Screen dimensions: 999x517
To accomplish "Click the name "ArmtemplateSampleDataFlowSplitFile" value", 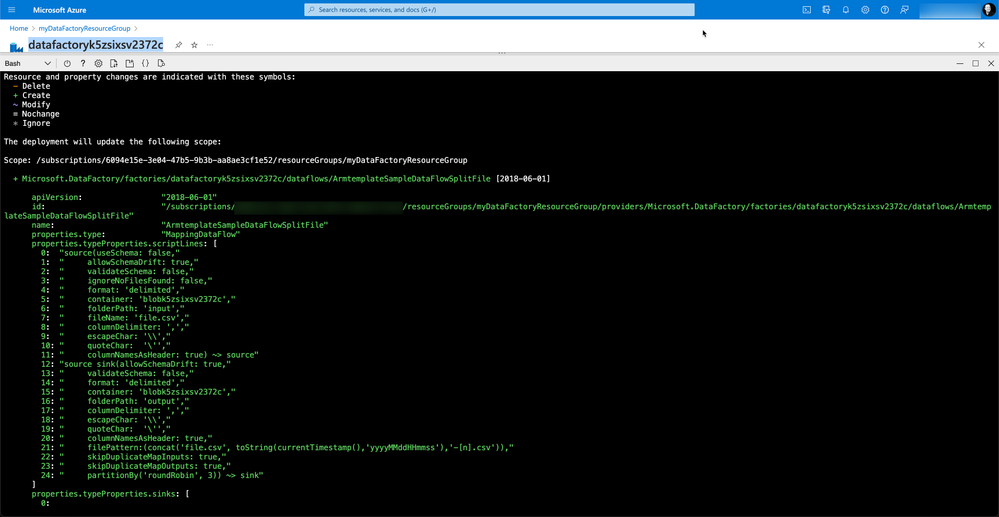I will (x=245, y=226).
